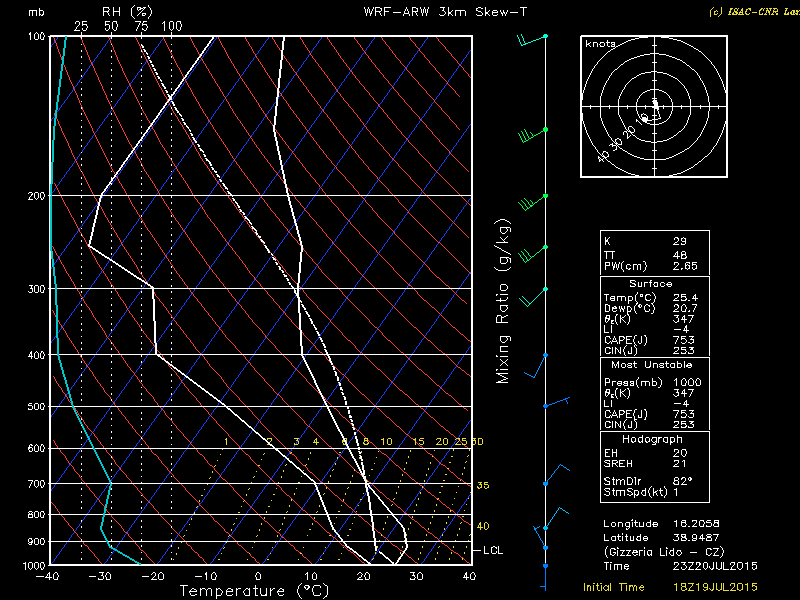Viewport: 800px width, 600px height.
Task: Click the knots label in the hodograph
Action: click(600, 44)
